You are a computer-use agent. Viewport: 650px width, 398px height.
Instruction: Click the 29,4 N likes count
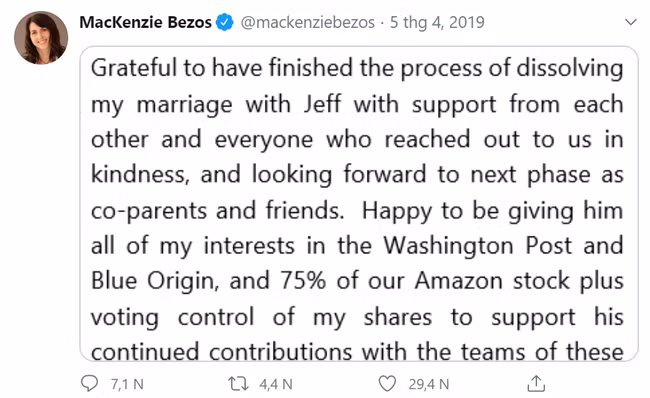429,384
